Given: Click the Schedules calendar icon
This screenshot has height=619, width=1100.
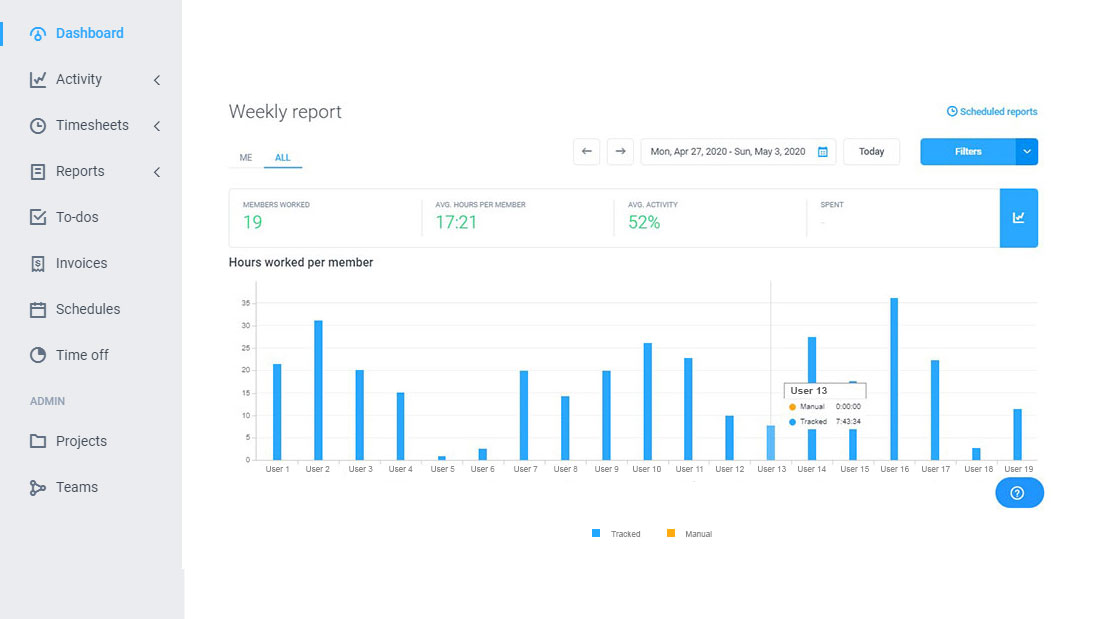Looking at the screenshot, I should coord(38,310).
